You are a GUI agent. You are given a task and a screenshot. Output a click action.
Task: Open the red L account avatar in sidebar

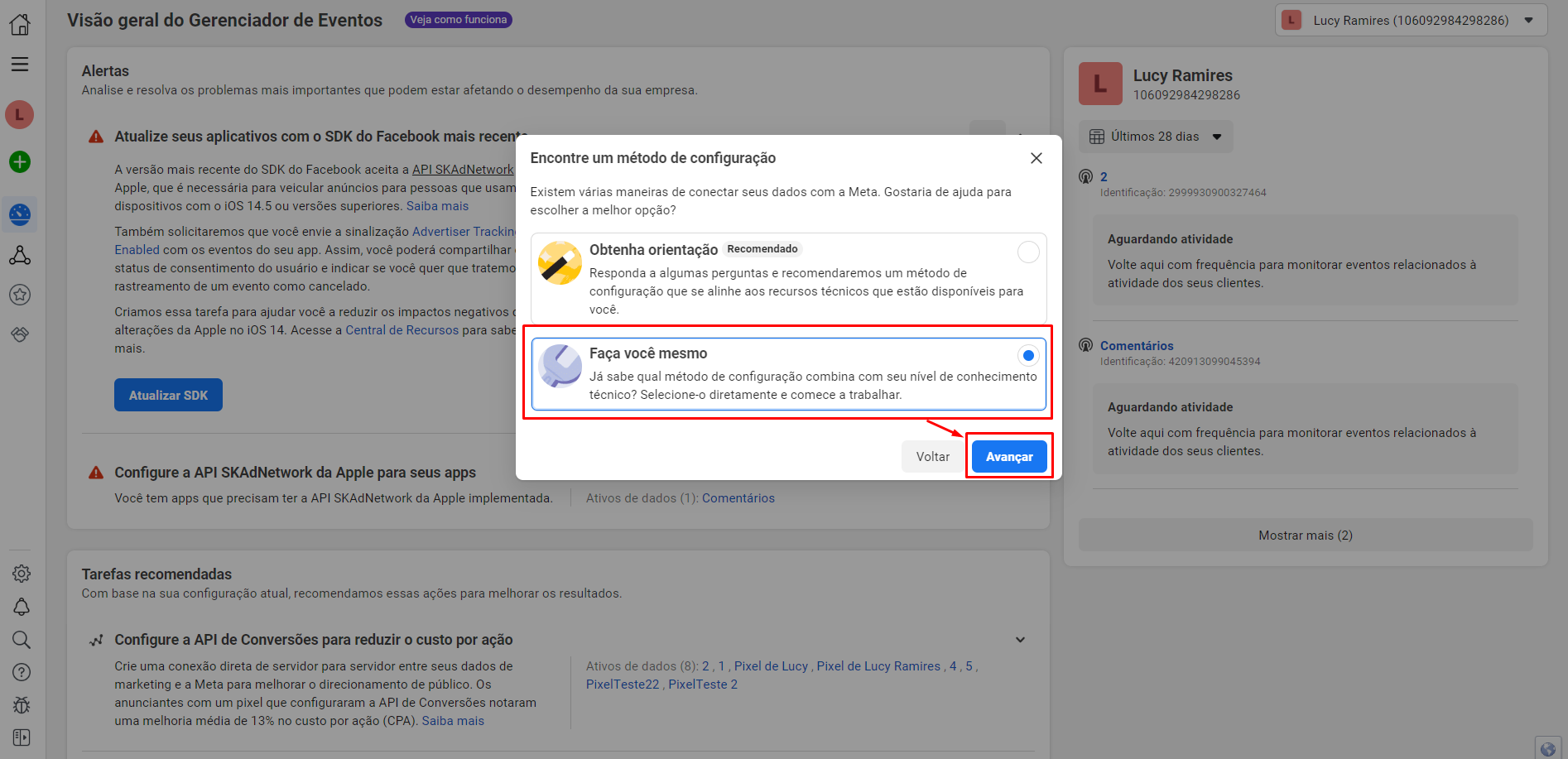(20, 114)
